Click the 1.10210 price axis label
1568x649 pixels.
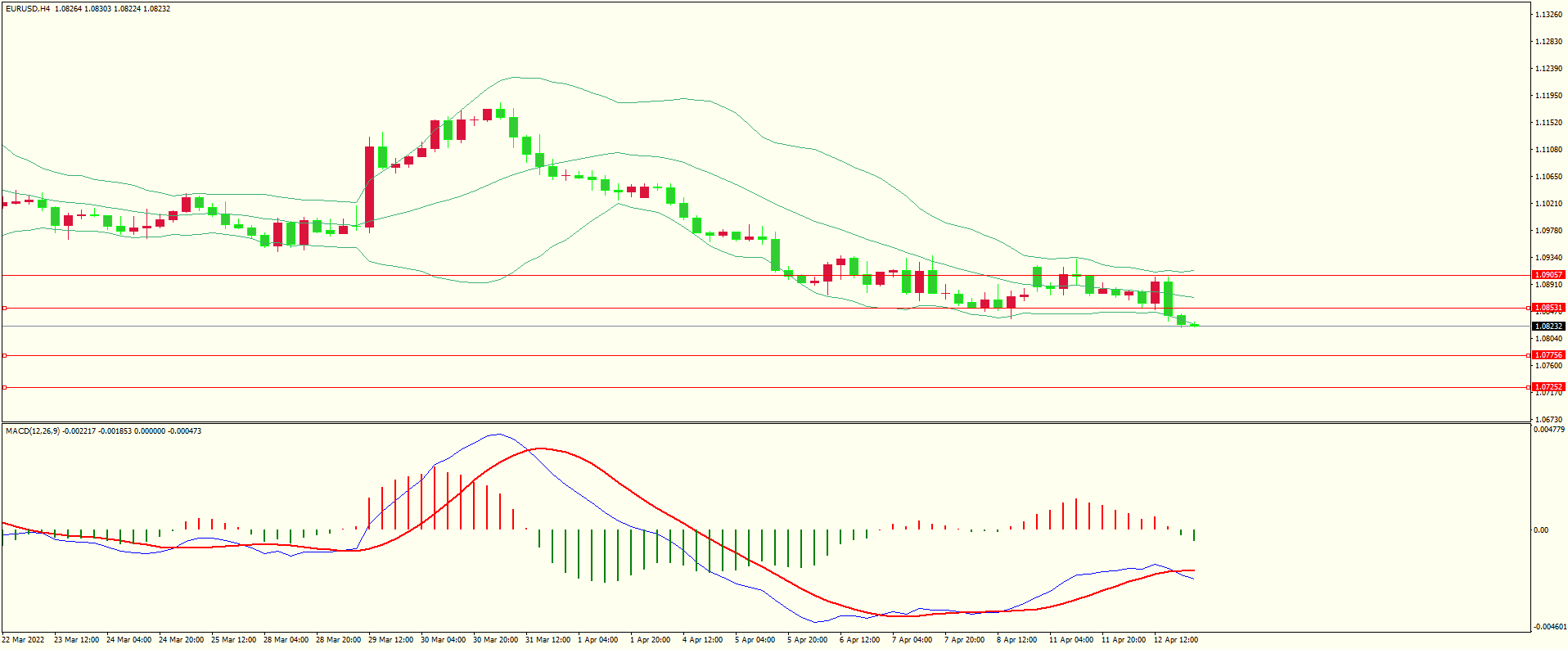coord(1549,204)
